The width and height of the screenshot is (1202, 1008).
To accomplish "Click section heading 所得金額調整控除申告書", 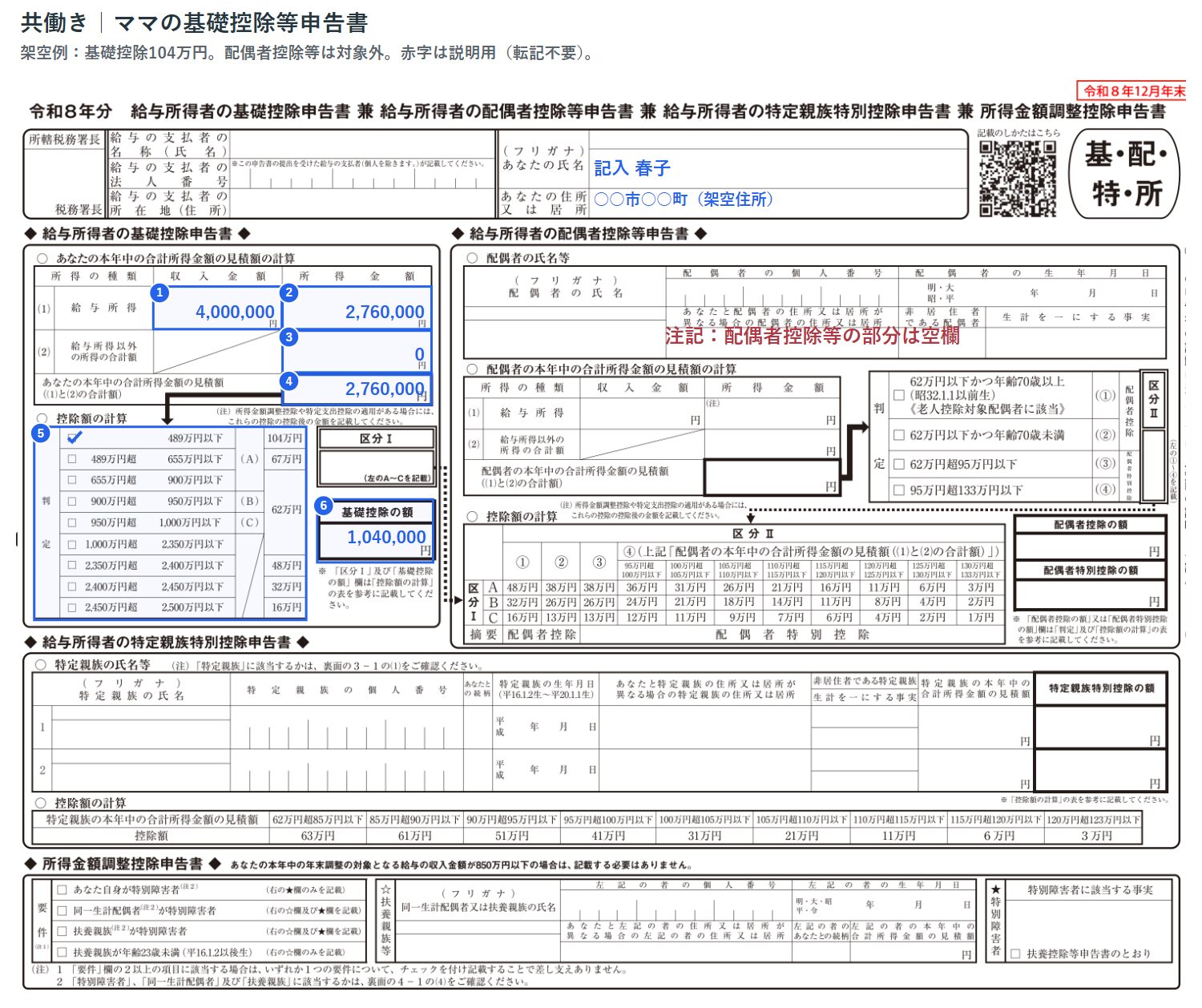I will [123, 864].
